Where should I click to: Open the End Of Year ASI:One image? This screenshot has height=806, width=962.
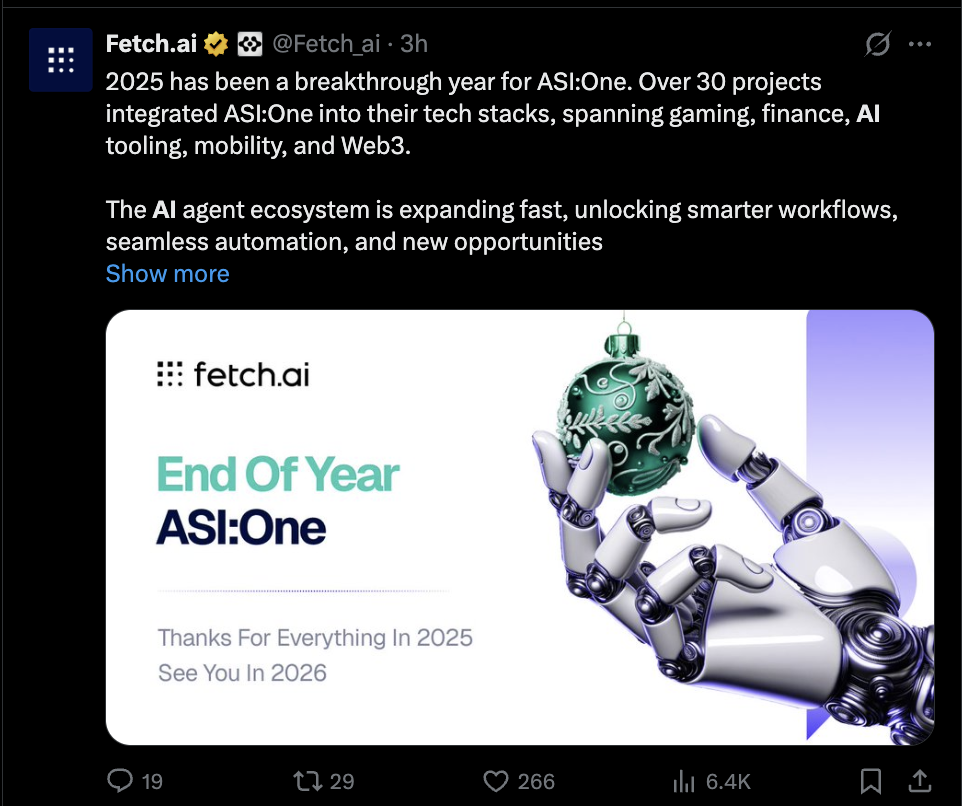coord(520,528)
